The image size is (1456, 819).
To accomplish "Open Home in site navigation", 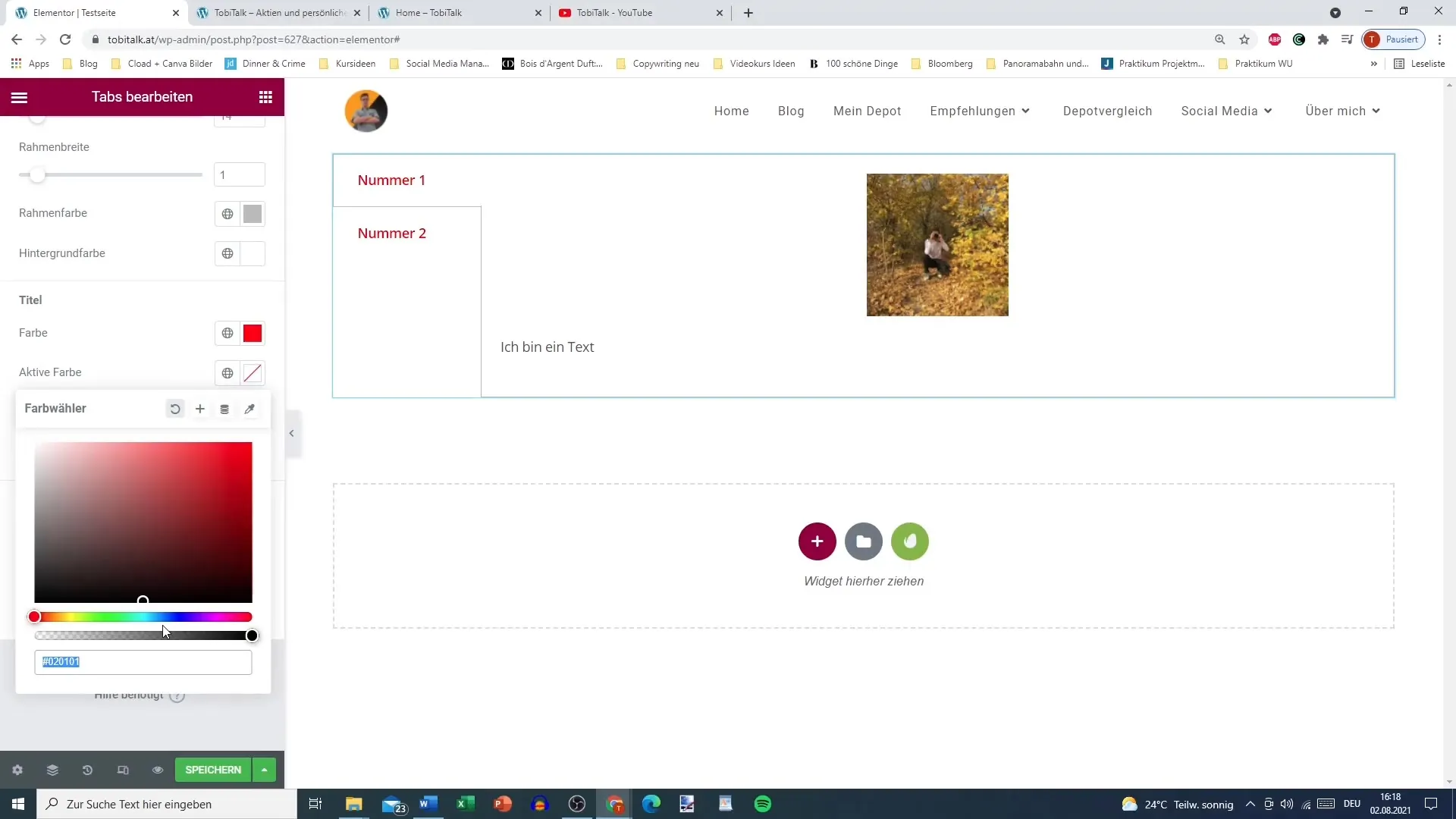I will click(x=732, y=111).
